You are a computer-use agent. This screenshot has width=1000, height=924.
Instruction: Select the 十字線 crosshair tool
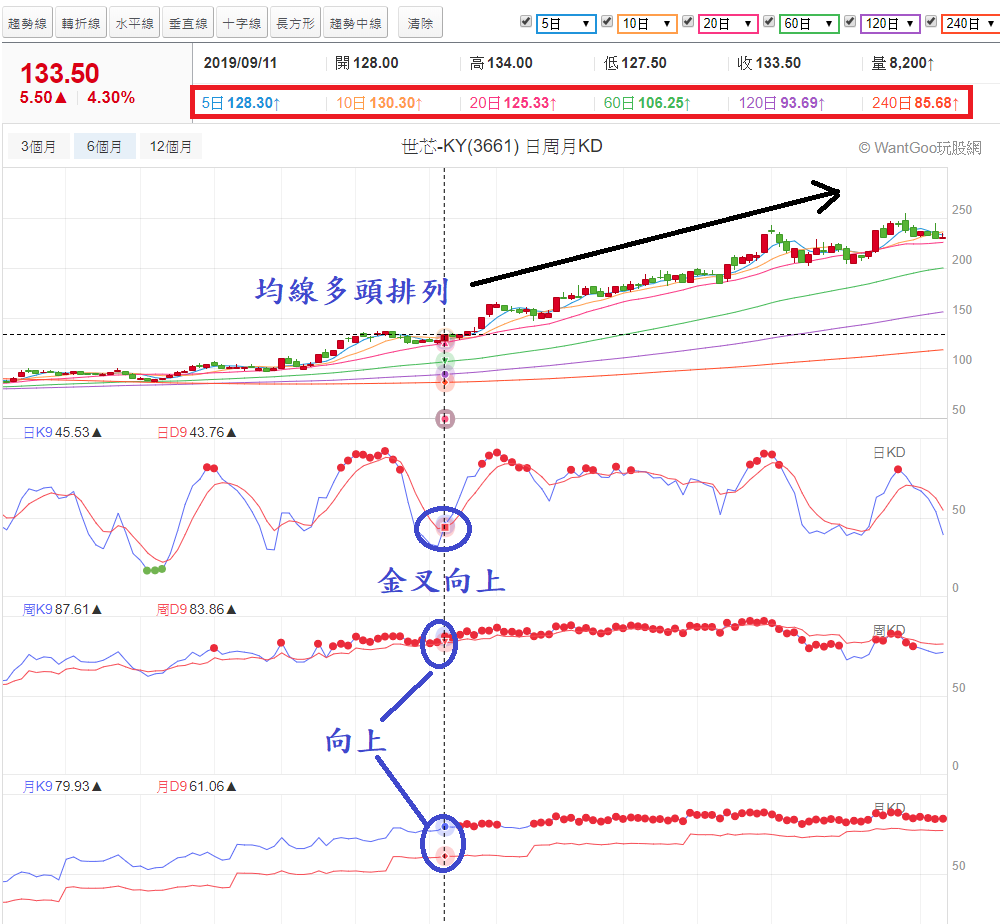click(x=242, y=23)
